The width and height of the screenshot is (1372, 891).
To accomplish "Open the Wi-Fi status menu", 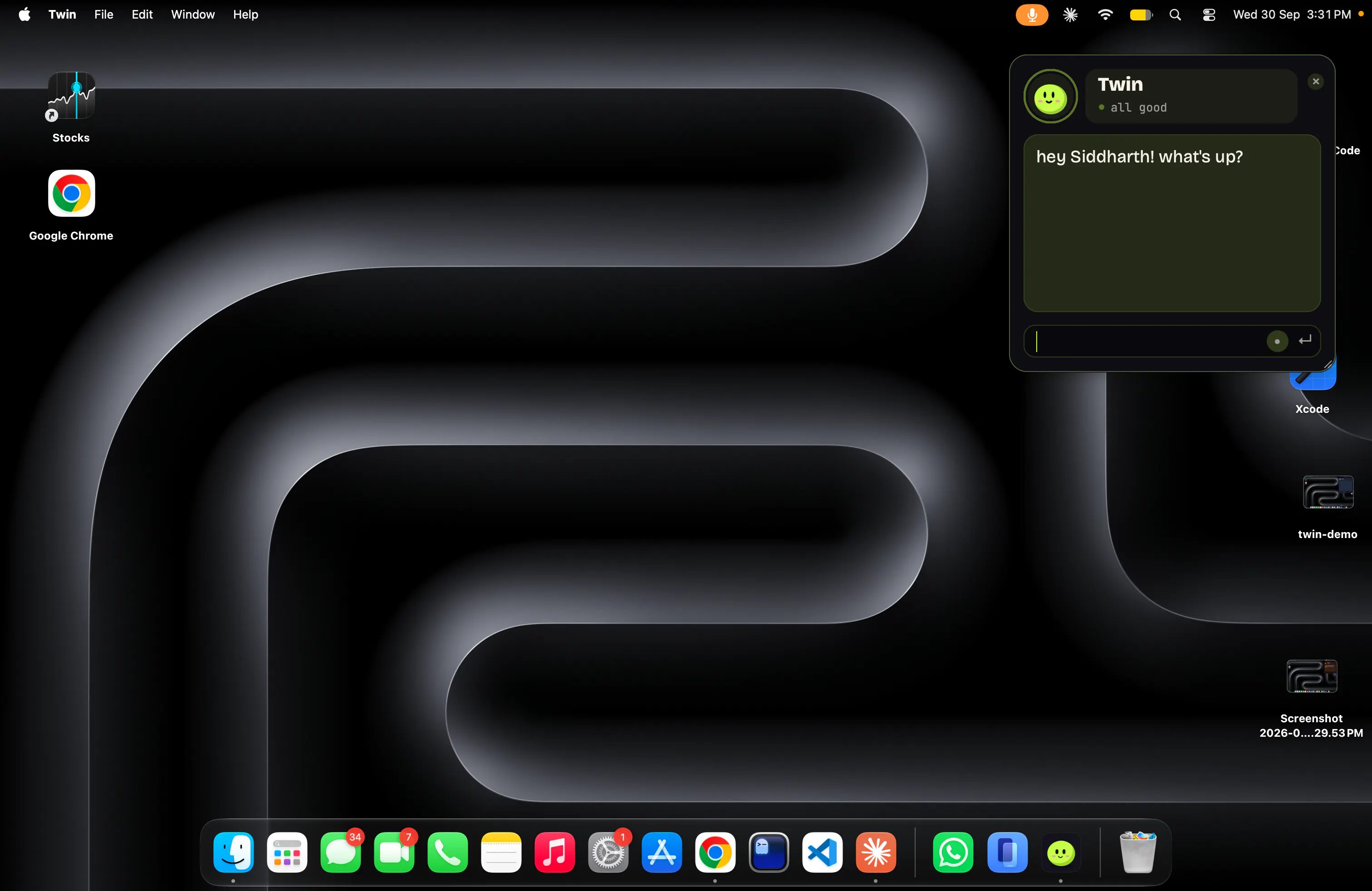I will point(1105,15).
